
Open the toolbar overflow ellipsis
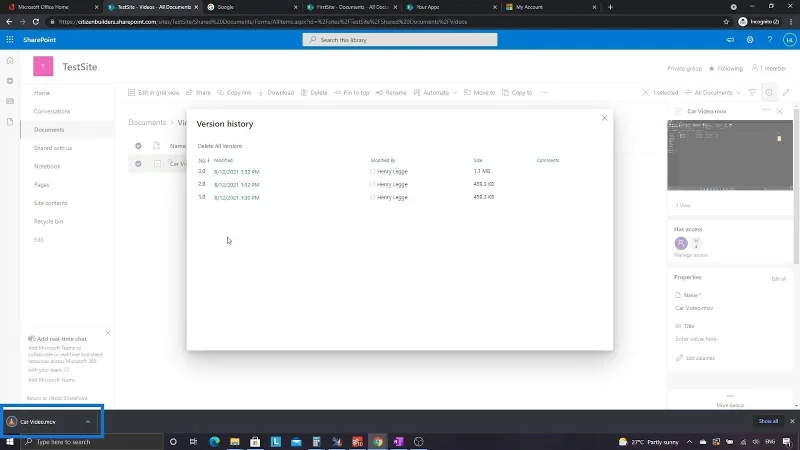(x=544, y=92)
